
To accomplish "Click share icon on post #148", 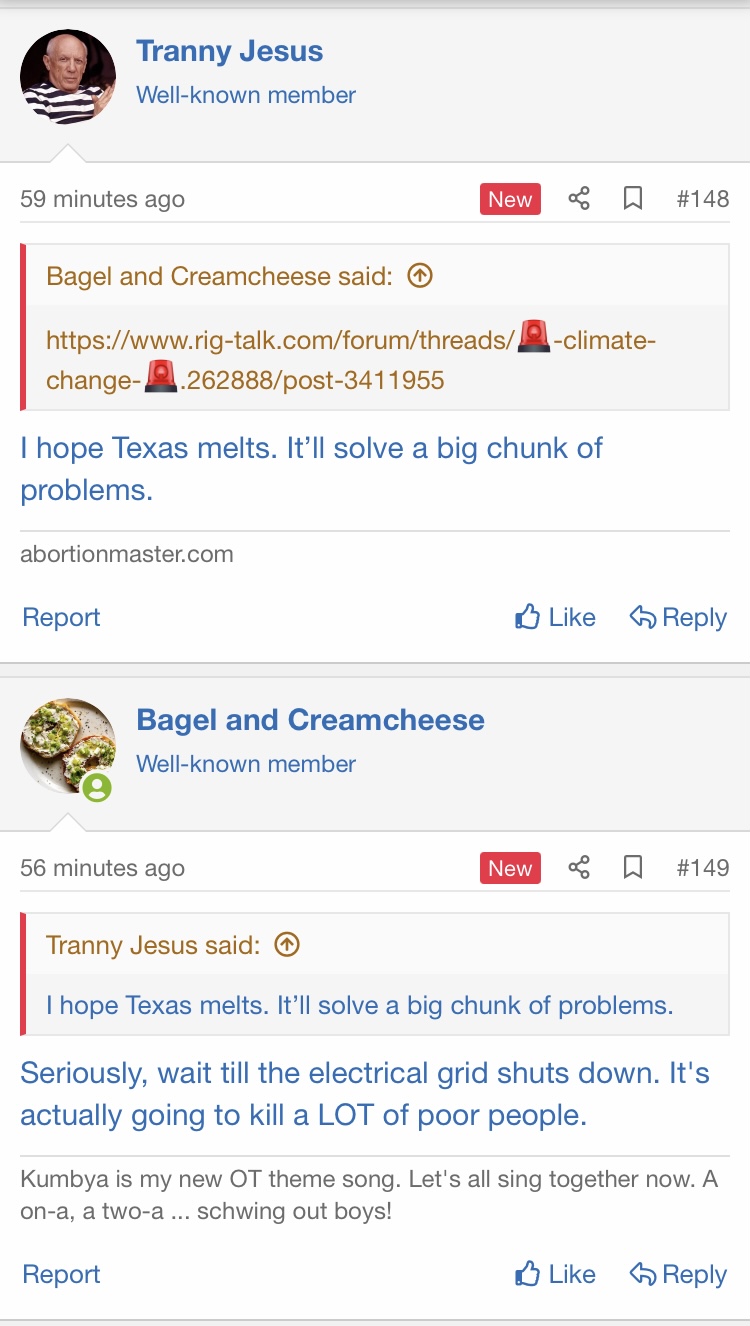I will point(579,199).
